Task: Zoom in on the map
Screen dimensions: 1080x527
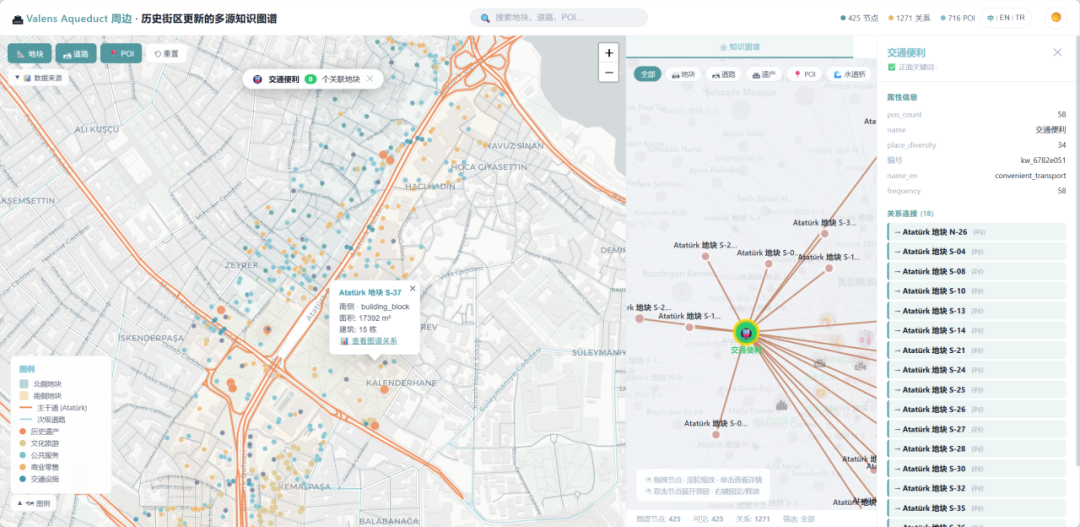Action: [608, 53]
